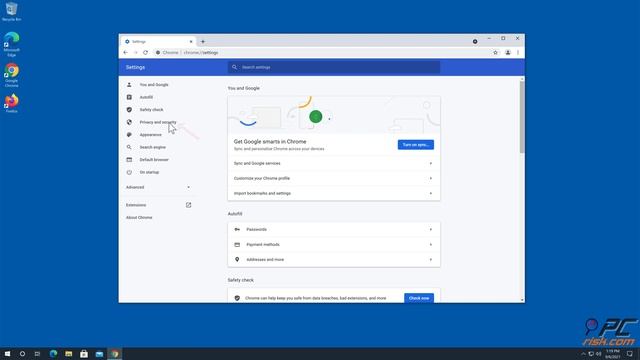640x360 pixels.
Task: Open About Chrome page
Action: pyautogui.click(x=139, y=218)
